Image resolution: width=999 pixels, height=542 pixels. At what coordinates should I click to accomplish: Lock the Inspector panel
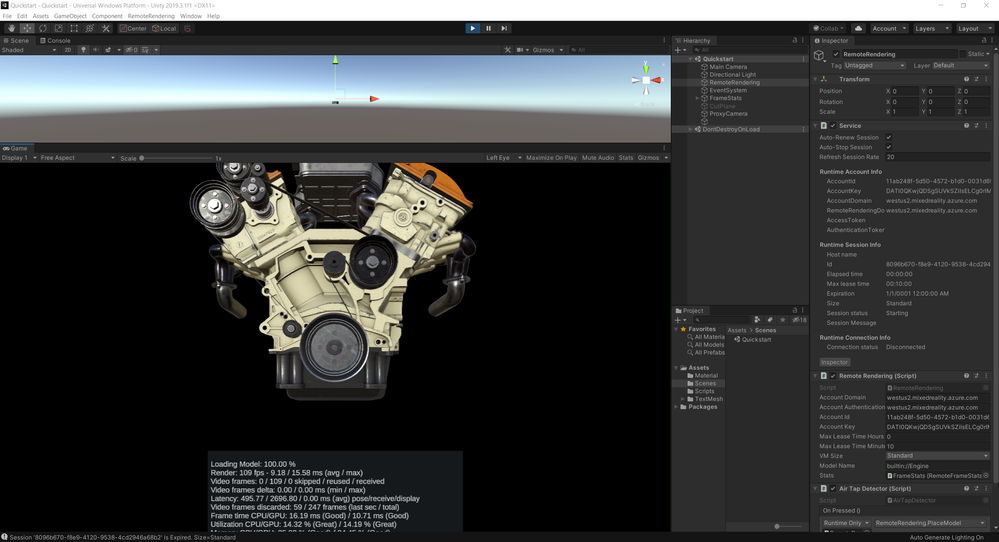pyautogui.click(x=984, y=40)
